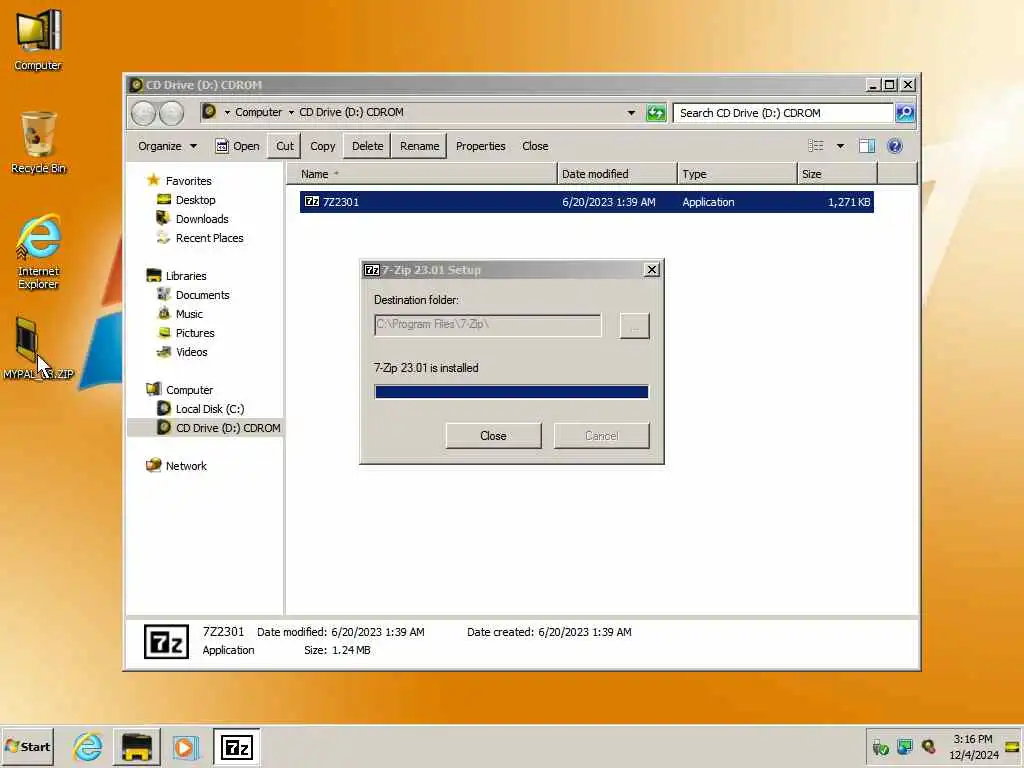Screen dimensions: 1024x768
Task: Open the file explorer taskbar button
Action: [136, 746]
